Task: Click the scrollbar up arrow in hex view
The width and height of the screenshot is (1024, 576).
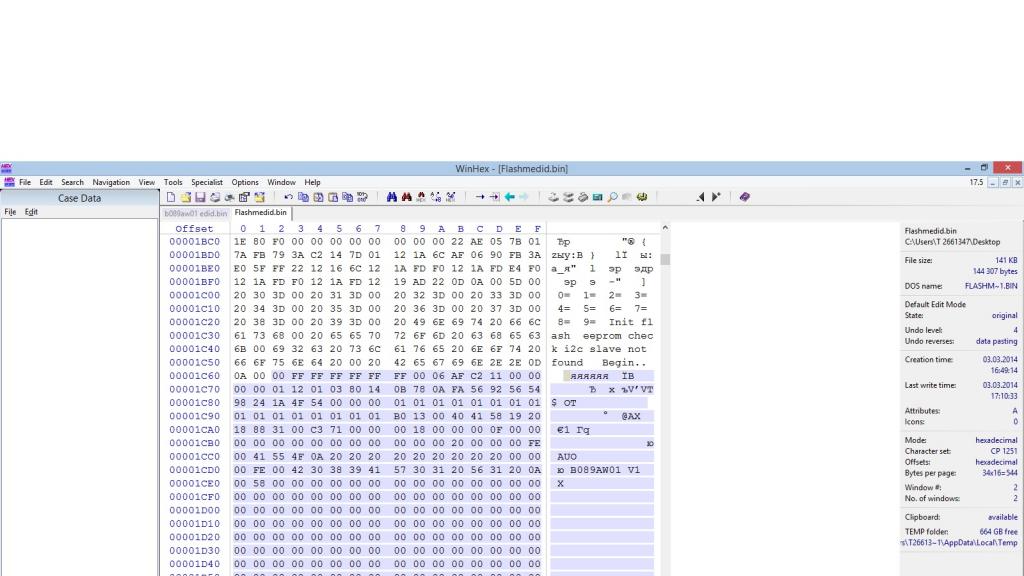Action: point(665,228)
